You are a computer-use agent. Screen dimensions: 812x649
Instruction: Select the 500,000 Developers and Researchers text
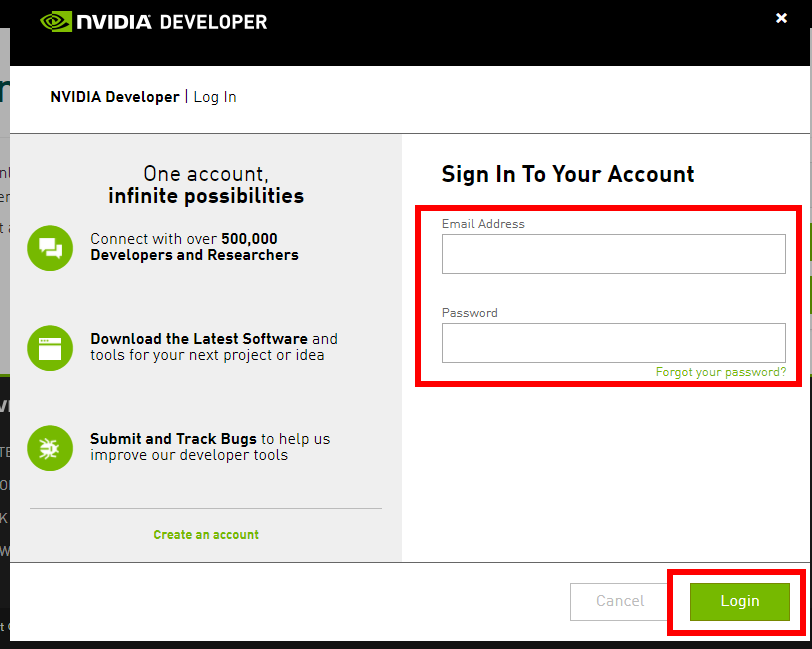tap(195, 247)
